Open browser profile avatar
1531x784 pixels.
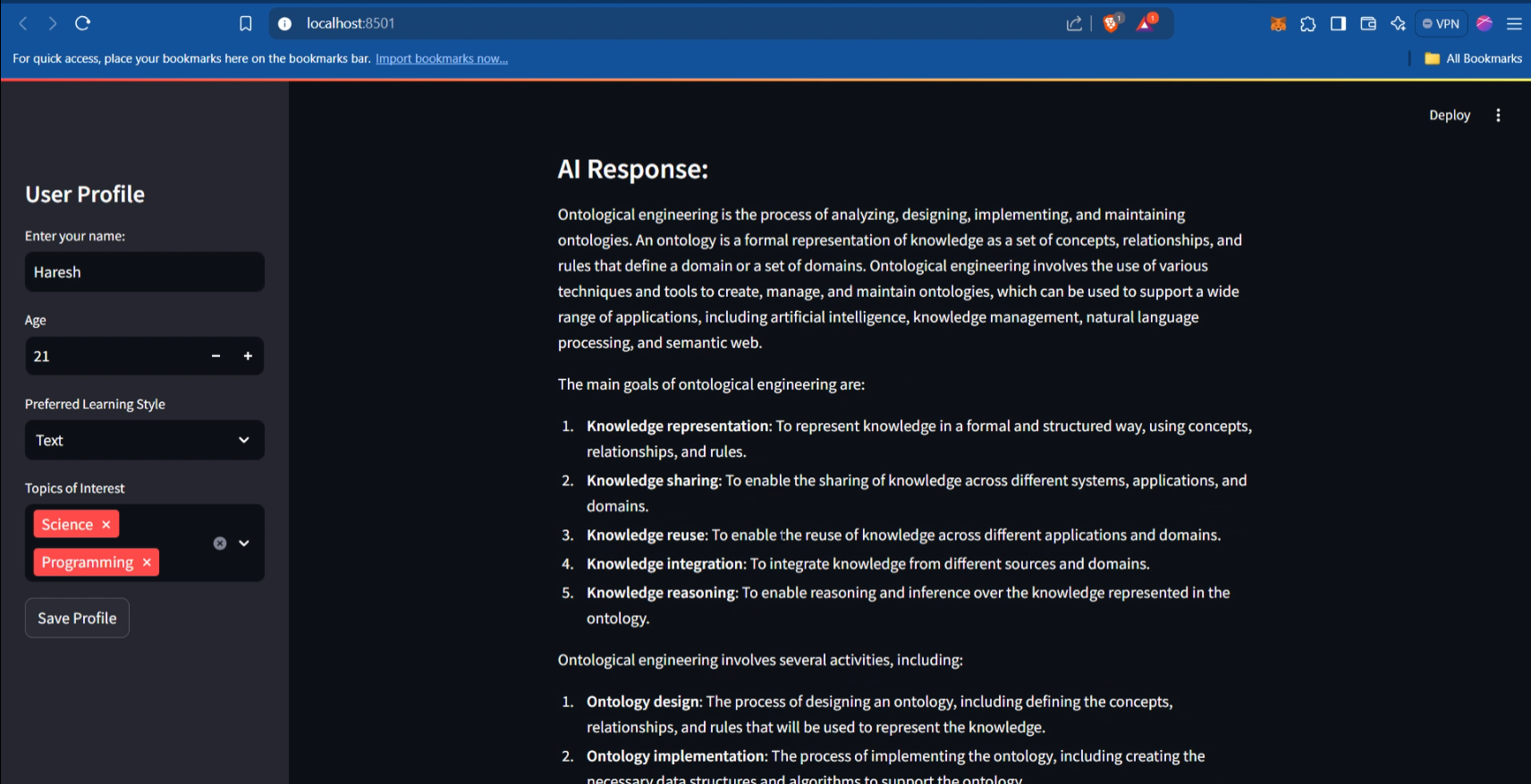(1484, 24)
